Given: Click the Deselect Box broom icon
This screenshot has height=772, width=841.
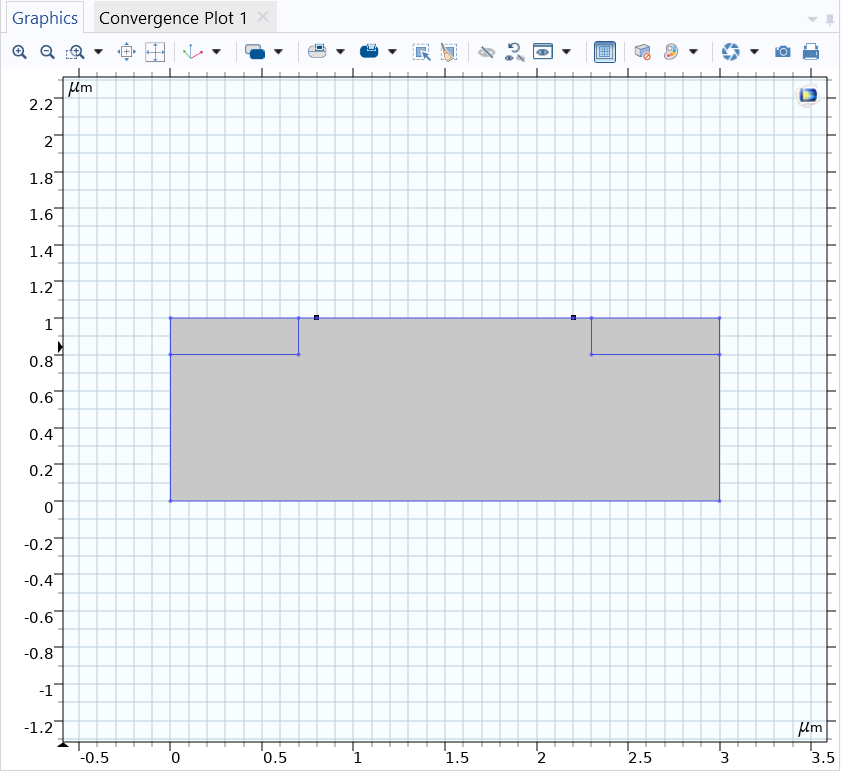Looking at the screenshot, I should (449, 52).
